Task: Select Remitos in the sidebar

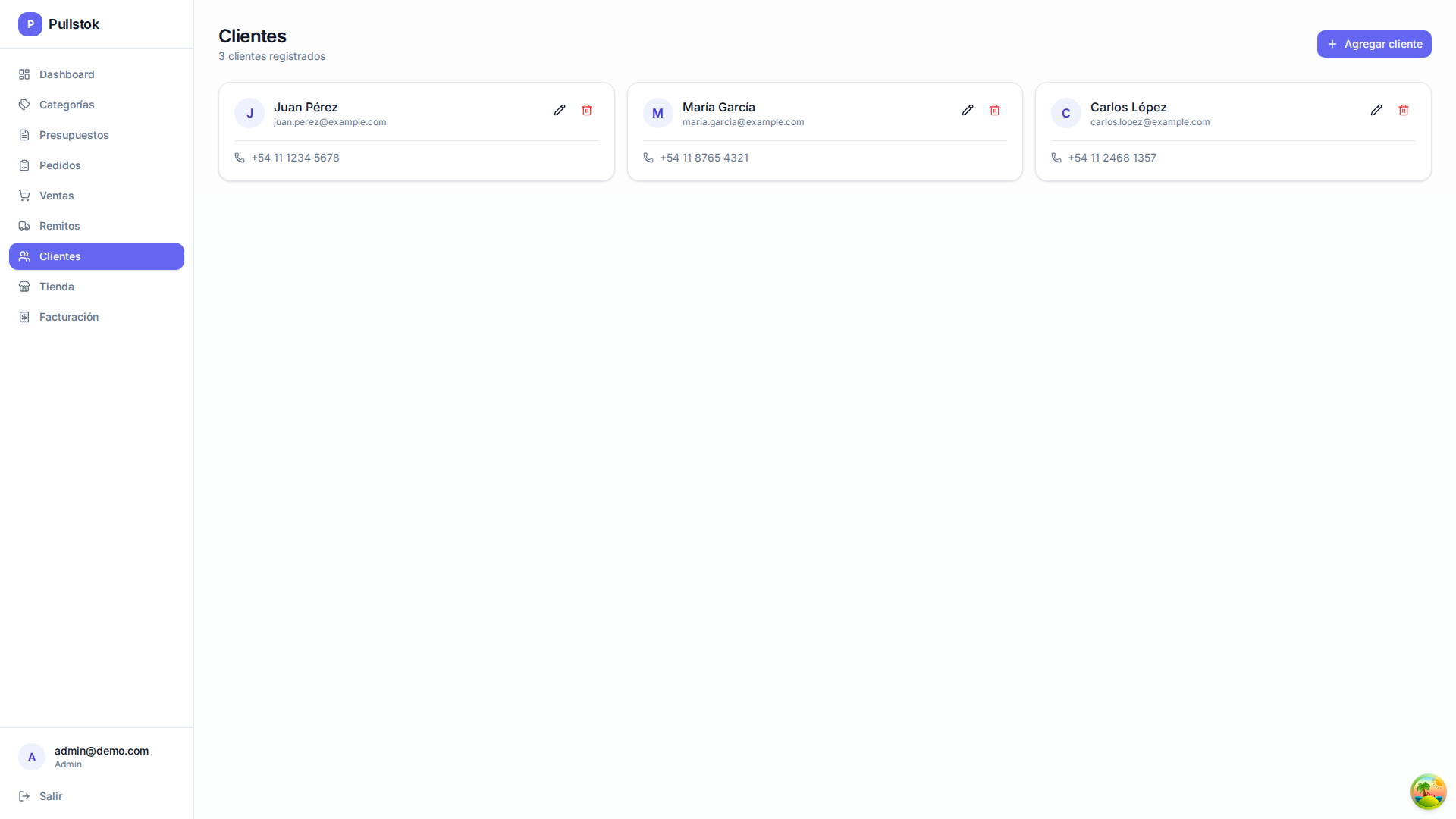Action: pos(96,226)
